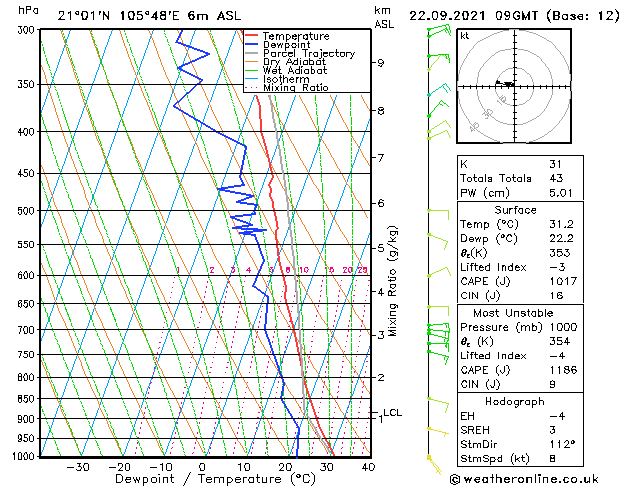Click the coordinates title '21°01'N 105°48'E 6m ASL'
This screenshot has width=629, height=486.
pos(149,16)
